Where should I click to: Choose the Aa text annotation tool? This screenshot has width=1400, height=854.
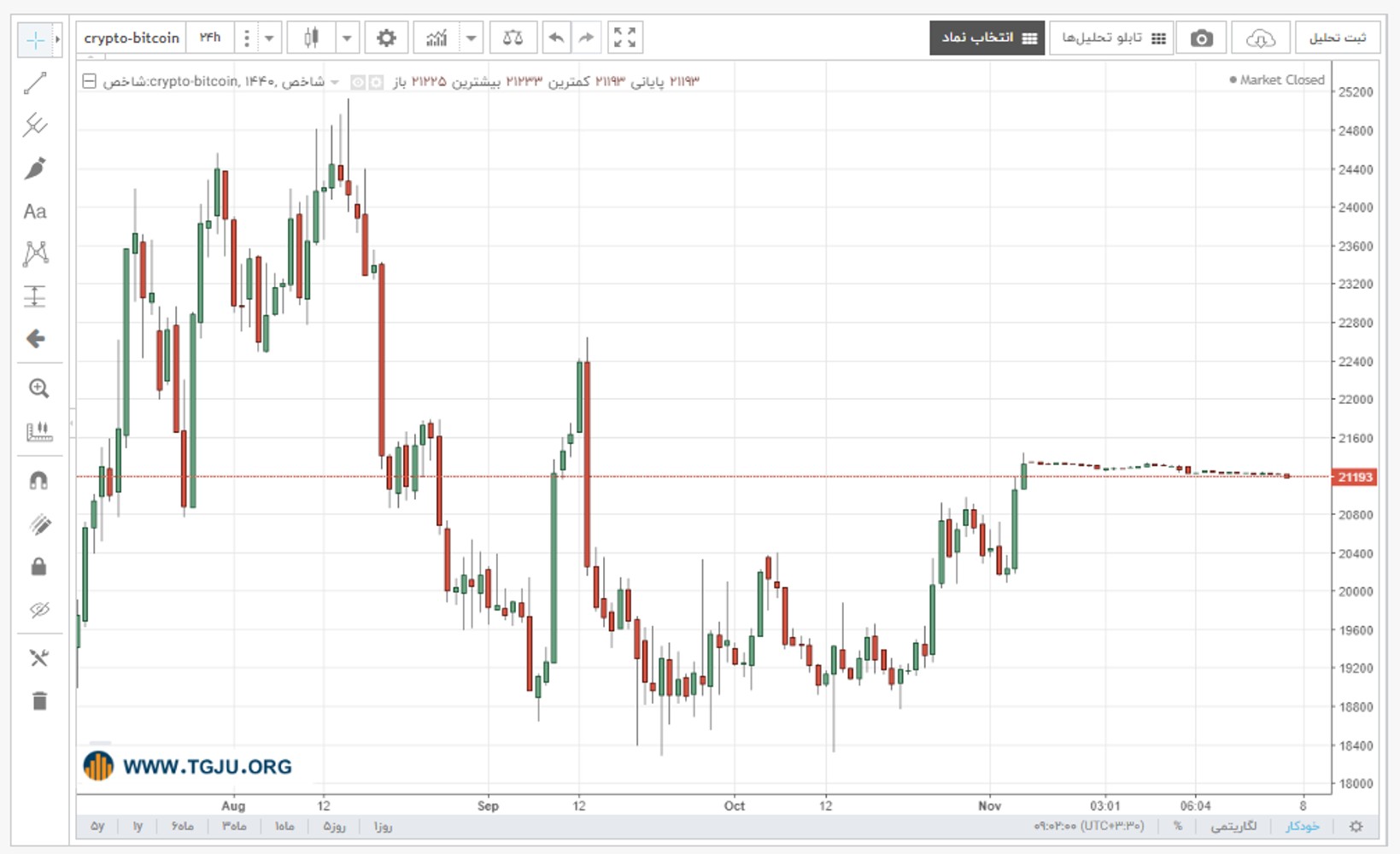pos(35,211)
